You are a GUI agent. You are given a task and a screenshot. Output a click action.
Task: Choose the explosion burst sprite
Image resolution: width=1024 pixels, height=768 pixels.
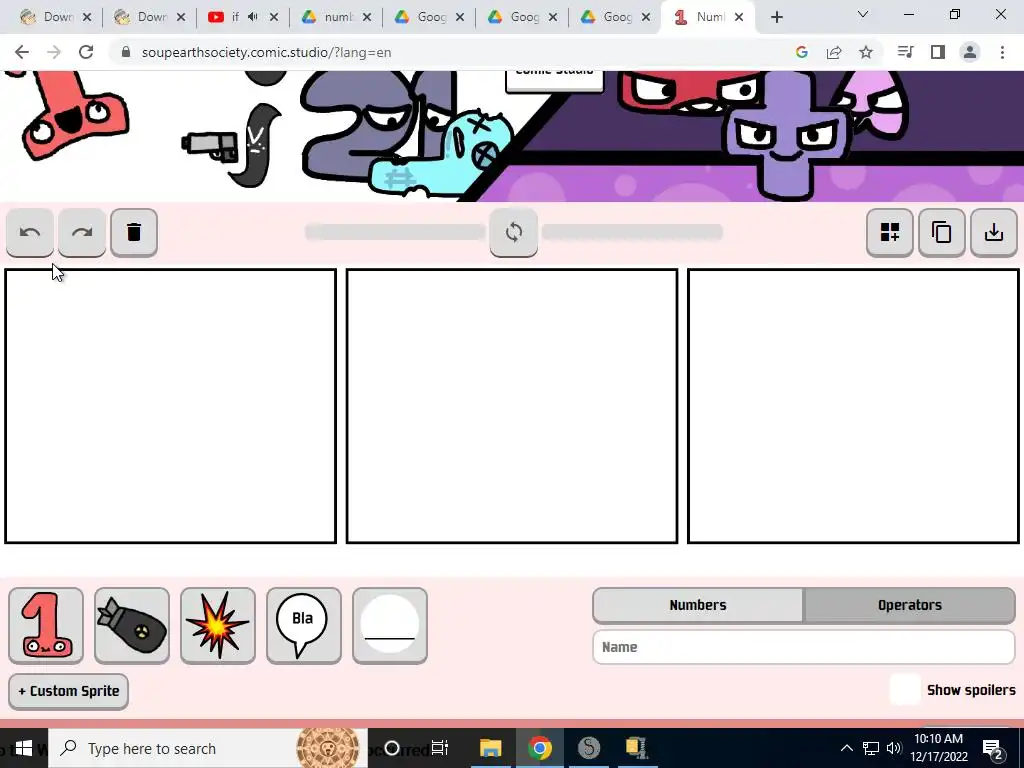click(218, 626)
